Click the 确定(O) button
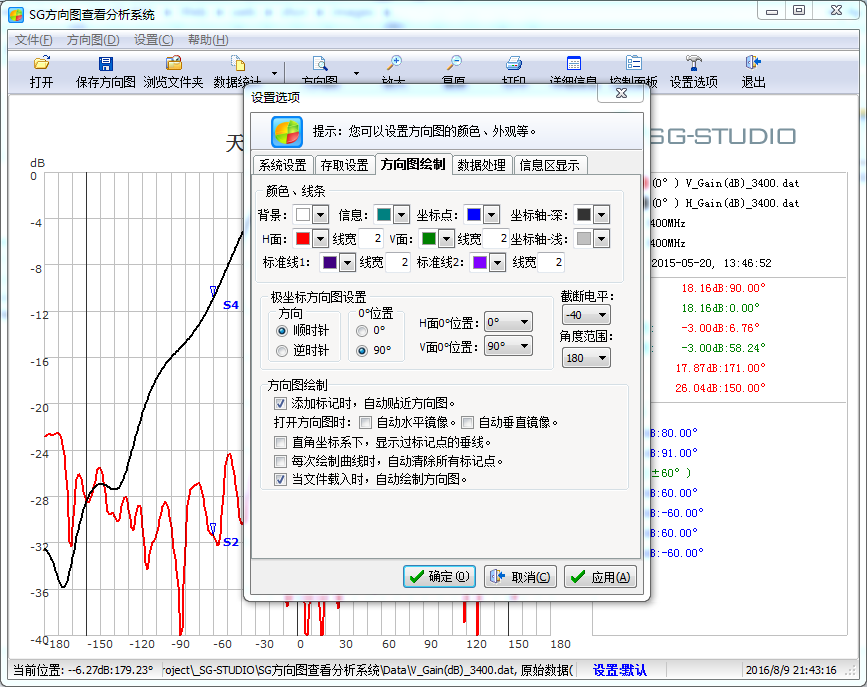This screenshot has height=687, width=867. point(440,576)
